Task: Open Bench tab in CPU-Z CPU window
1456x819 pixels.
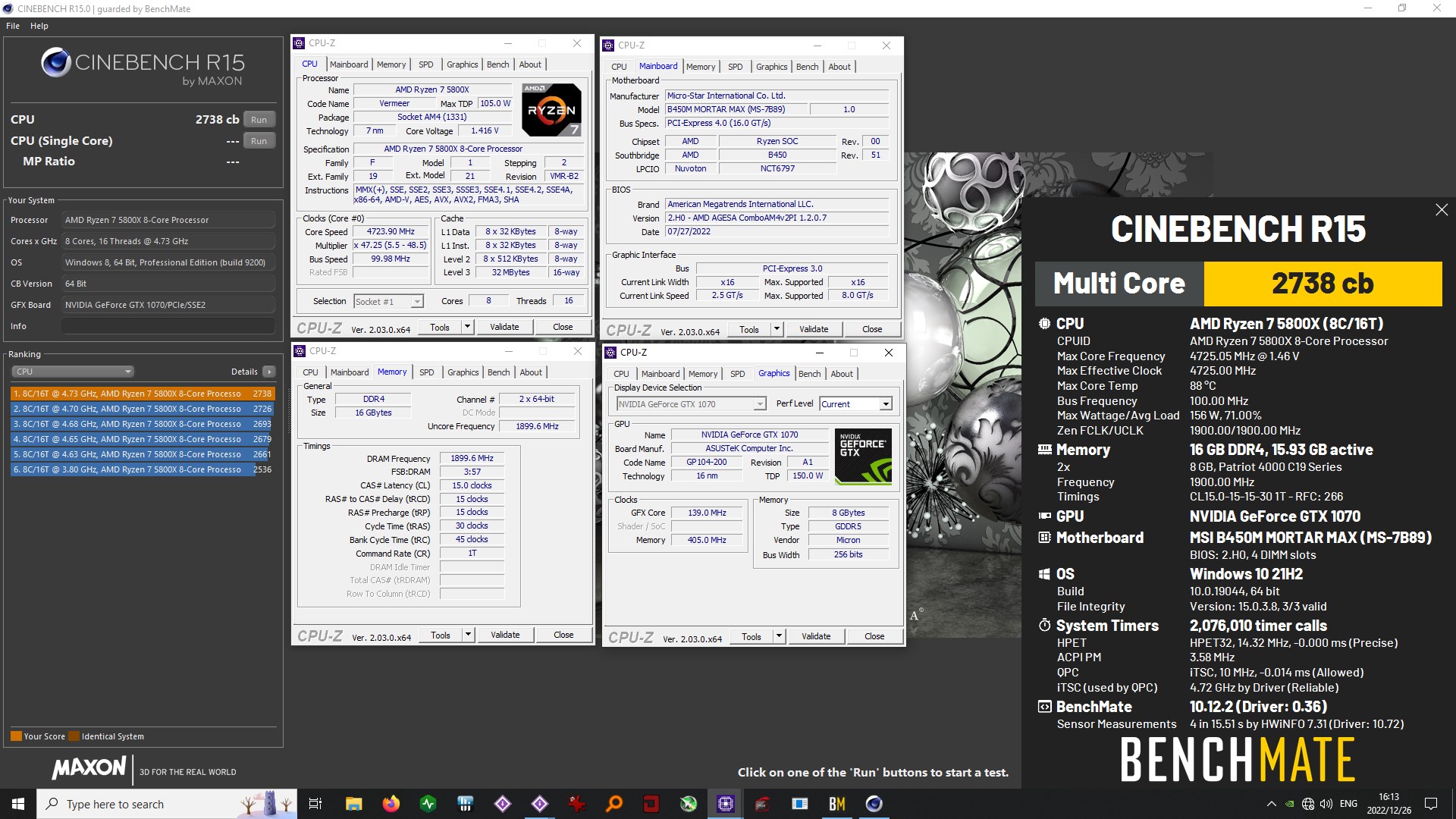Action: (x=498, y=64)
